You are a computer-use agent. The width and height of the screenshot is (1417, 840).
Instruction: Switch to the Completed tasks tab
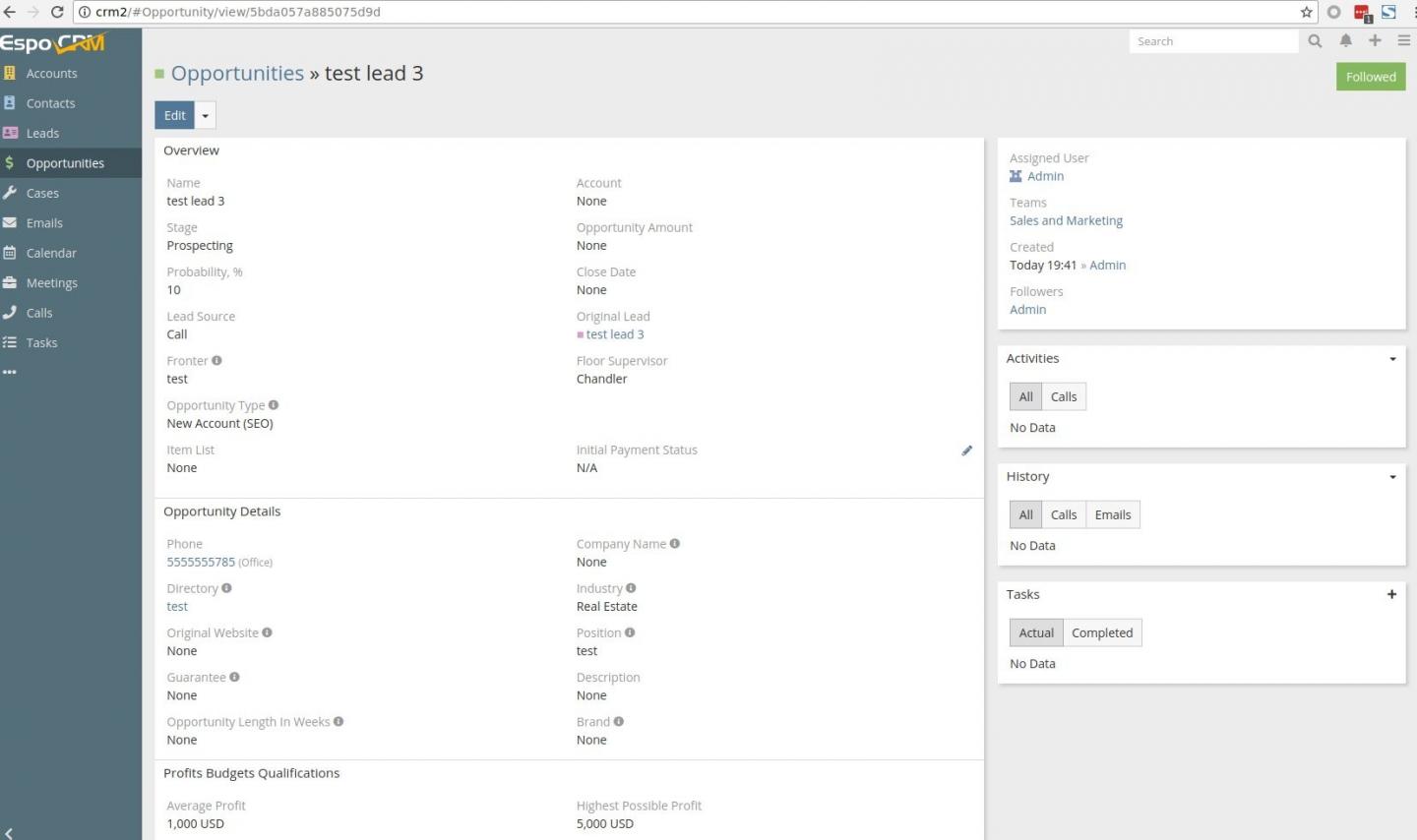(1101, 632)
